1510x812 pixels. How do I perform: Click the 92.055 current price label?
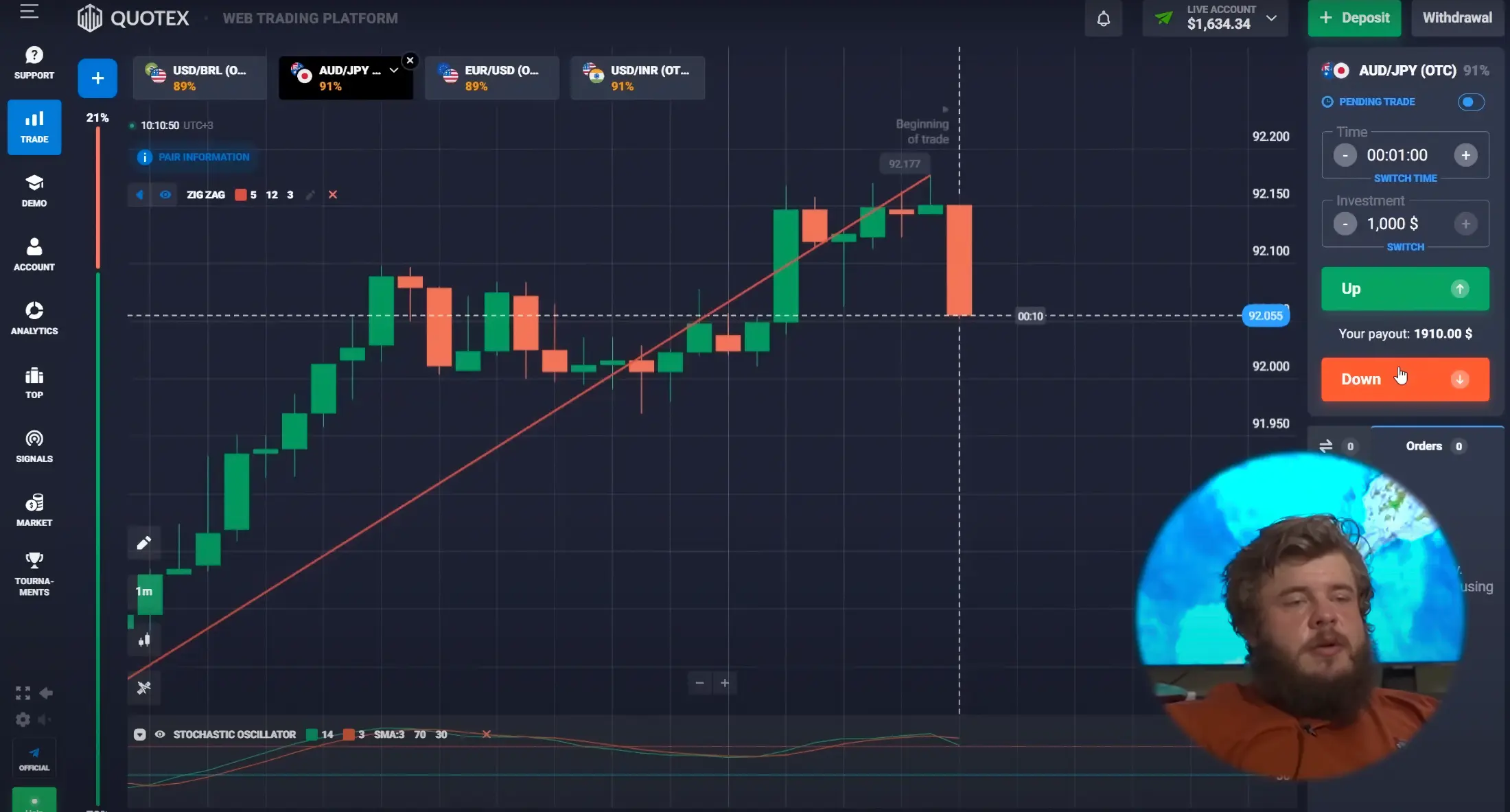pos(1266,316)
